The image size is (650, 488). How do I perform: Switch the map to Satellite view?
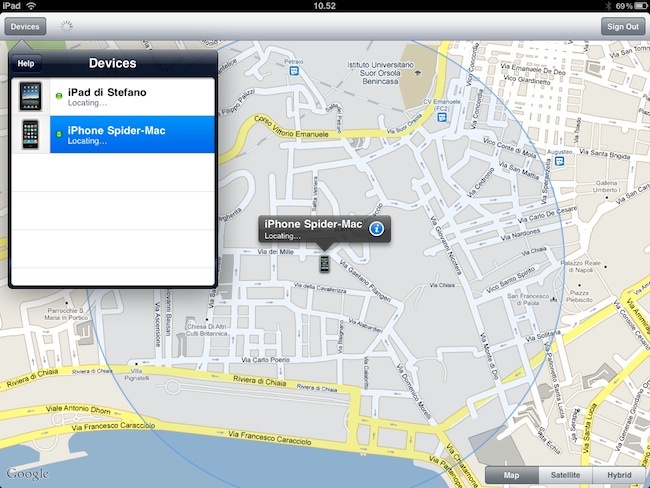click(x=566, y=476)
